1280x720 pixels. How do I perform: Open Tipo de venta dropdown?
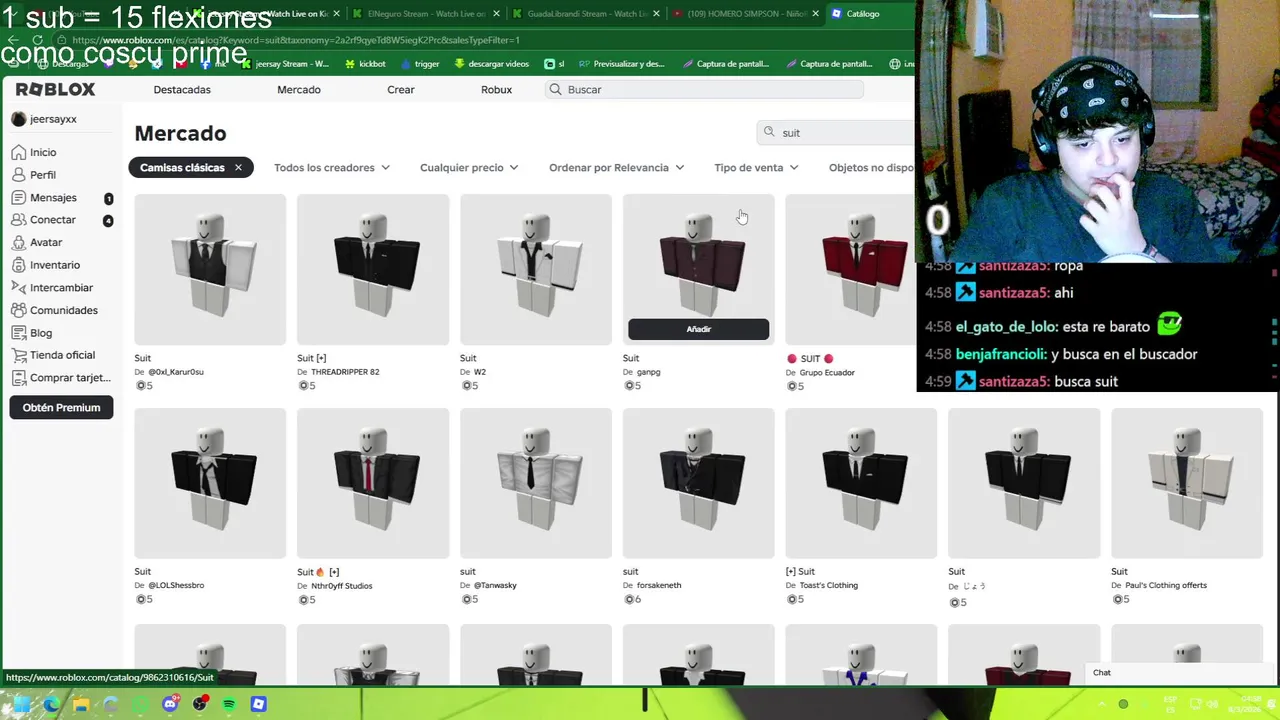756,167
